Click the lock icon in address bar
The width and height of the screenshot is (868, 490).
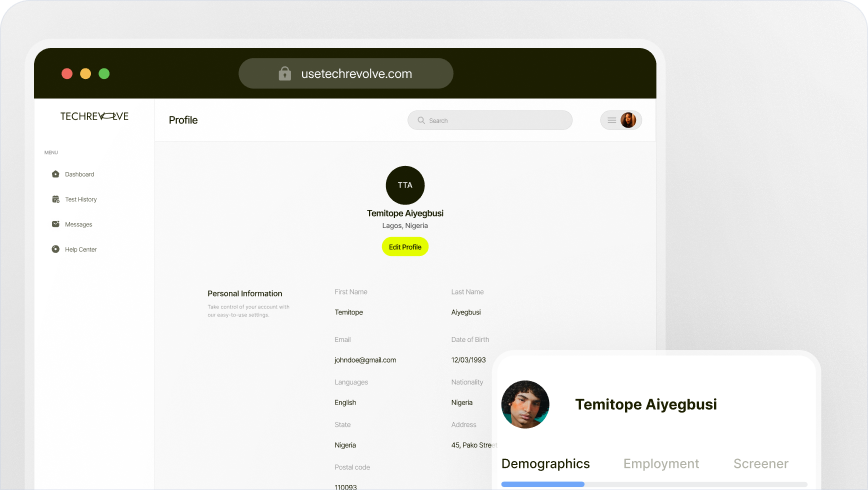(x=285, y=73)
